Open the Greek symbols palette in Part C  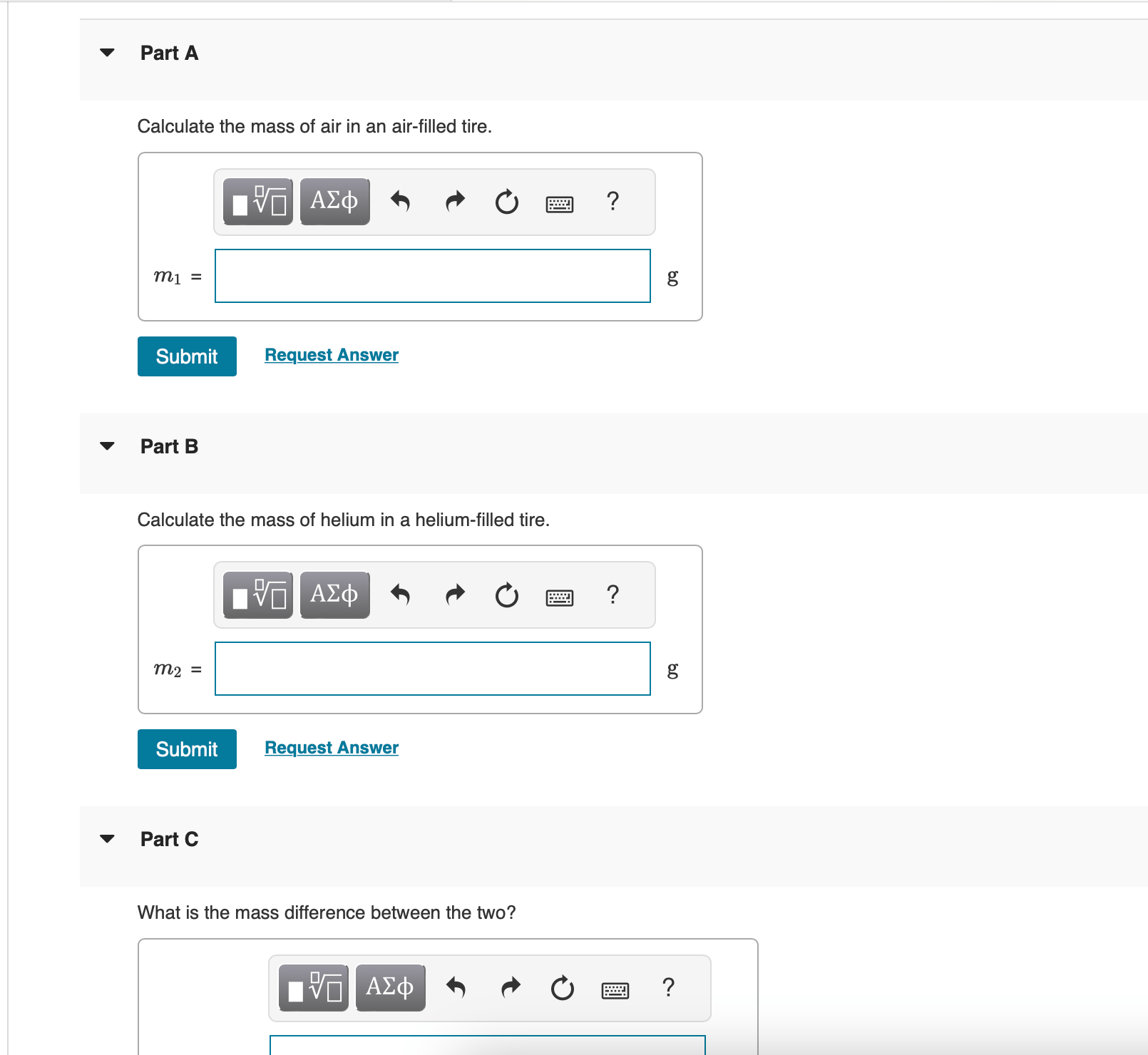pyautogui.click(x=390, y=988)
